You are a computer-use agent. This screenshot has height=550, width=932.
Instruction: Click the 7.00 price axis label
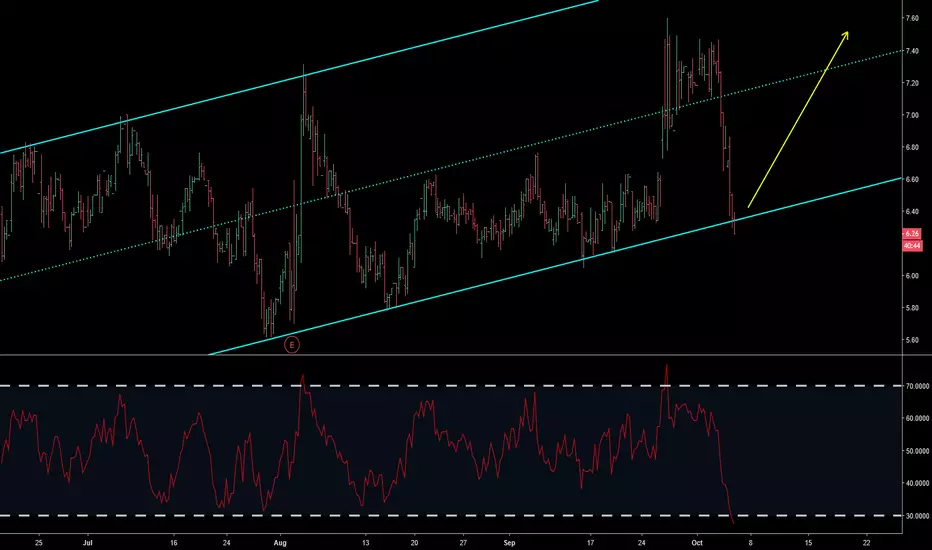[x=912, y=115]
